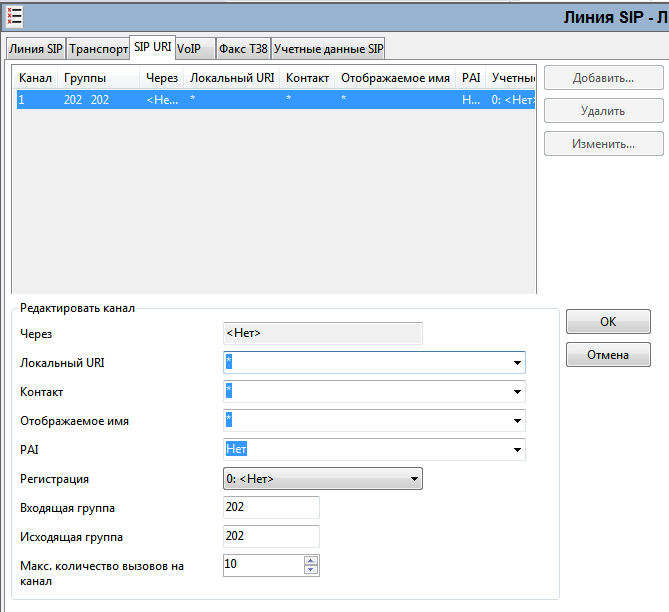669x612 pixels.
Task: Open the Транспорт tab
Action: point(99,49)
